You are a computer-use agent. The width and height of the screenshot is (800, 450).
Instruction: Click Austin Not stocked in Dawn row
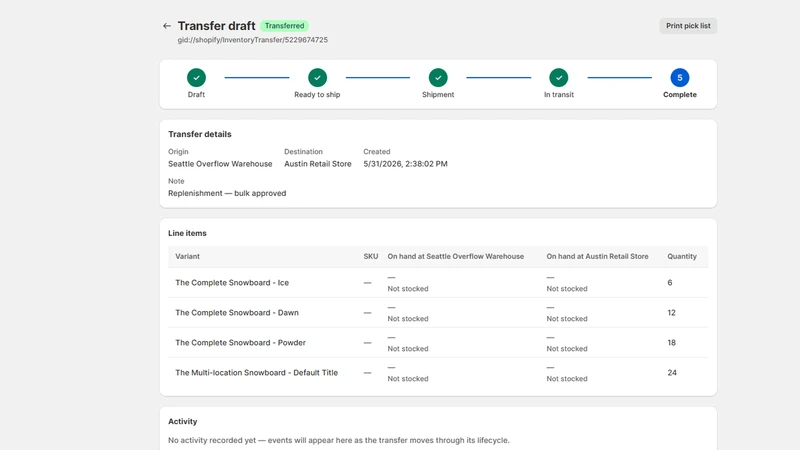click(567, 319)
